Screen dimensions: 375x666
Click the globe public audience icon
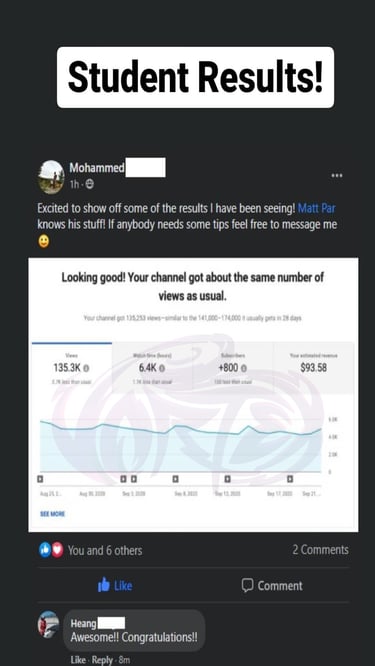[x=90, y=184]
